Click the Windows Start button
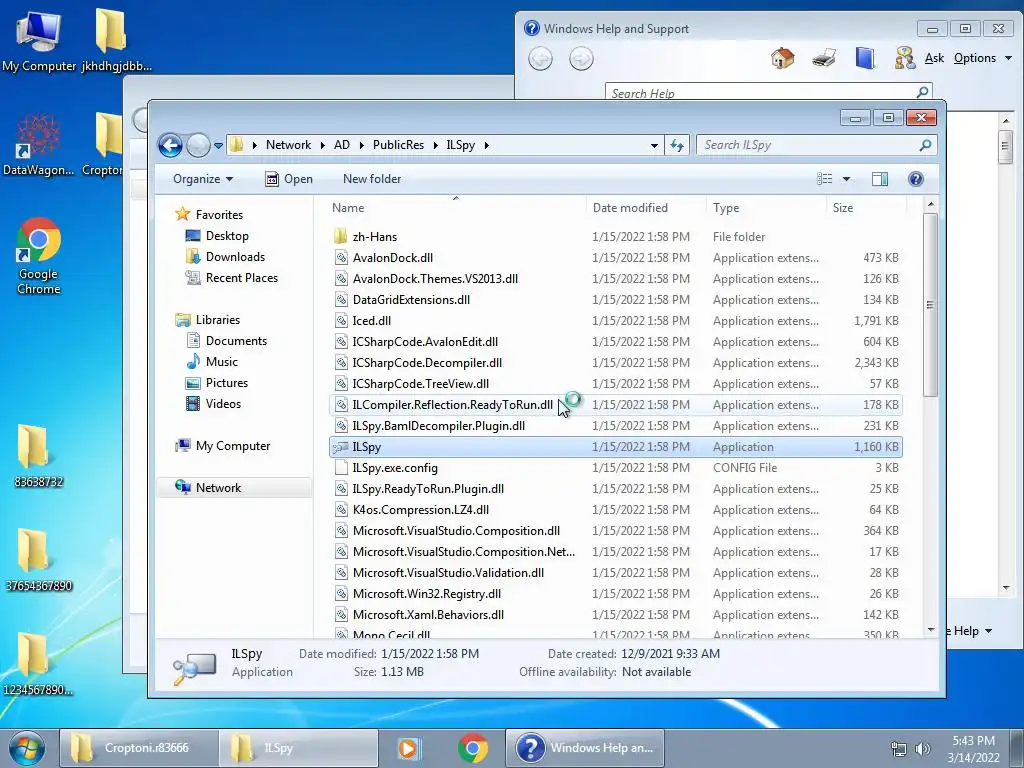Viewport: 1024px width, 768px height. pyautogui.click(x=27, y=748)
